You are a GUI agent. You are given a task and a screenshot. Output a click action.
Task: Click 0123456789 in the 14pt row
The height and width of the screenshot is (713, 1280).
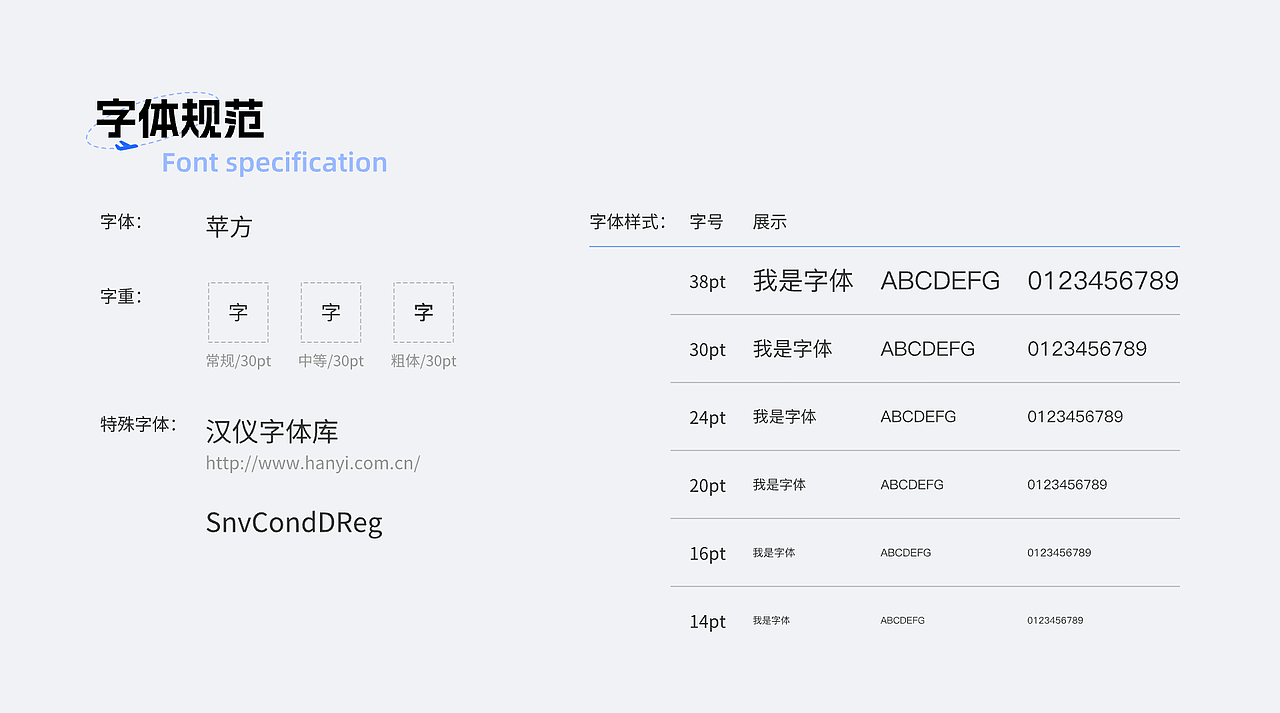point(1055,621)
